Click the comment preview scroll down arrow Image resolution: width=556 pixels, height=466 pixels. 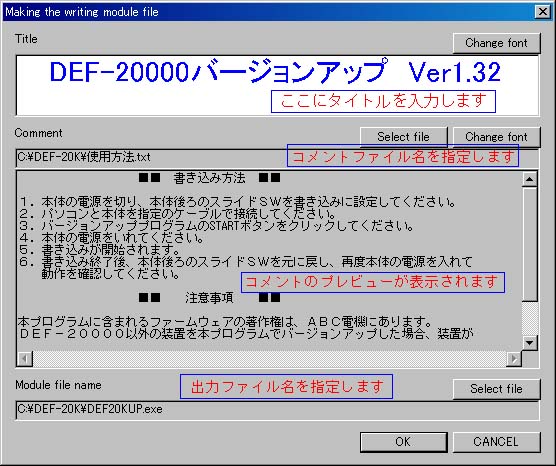pyautogui.click(x=530, y=343)
